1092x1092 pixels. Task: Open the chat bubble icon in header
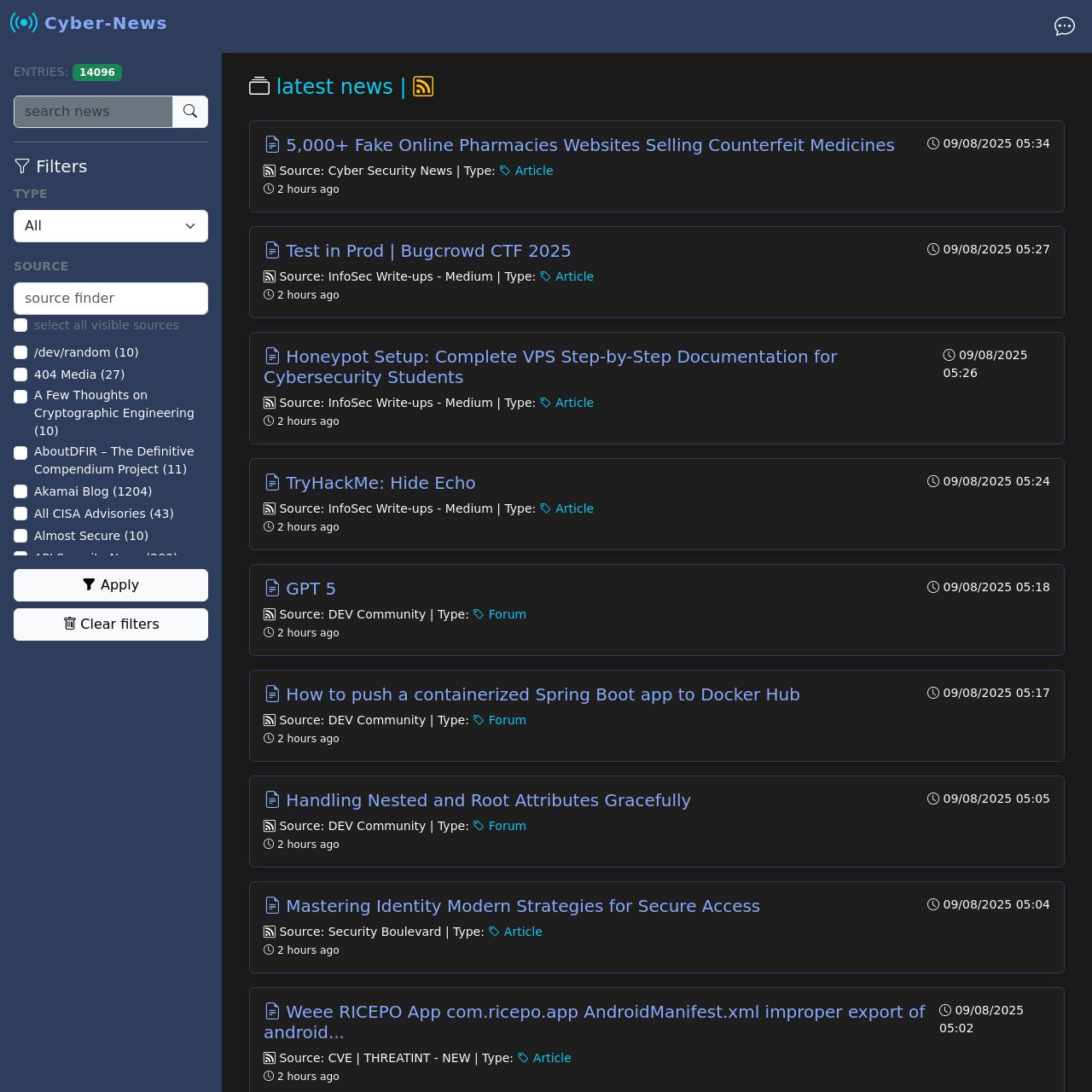tap(1064, 26)
